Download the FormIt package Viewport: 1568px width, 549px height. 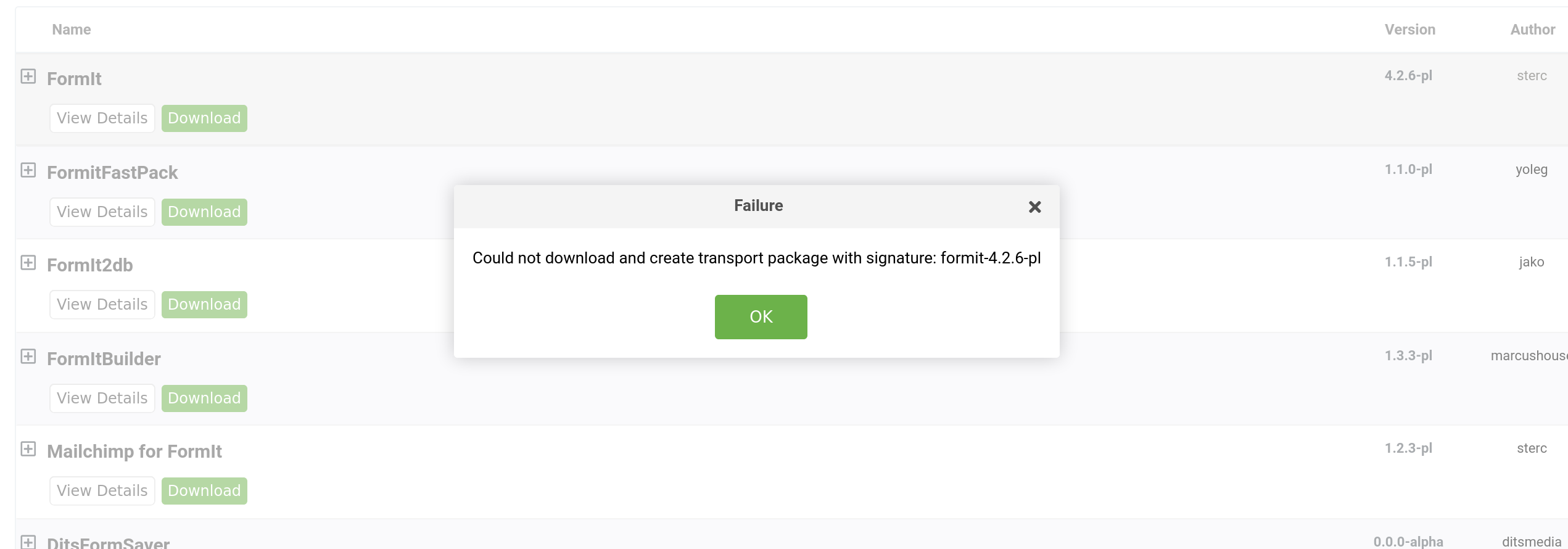click(x=204, y=118)
